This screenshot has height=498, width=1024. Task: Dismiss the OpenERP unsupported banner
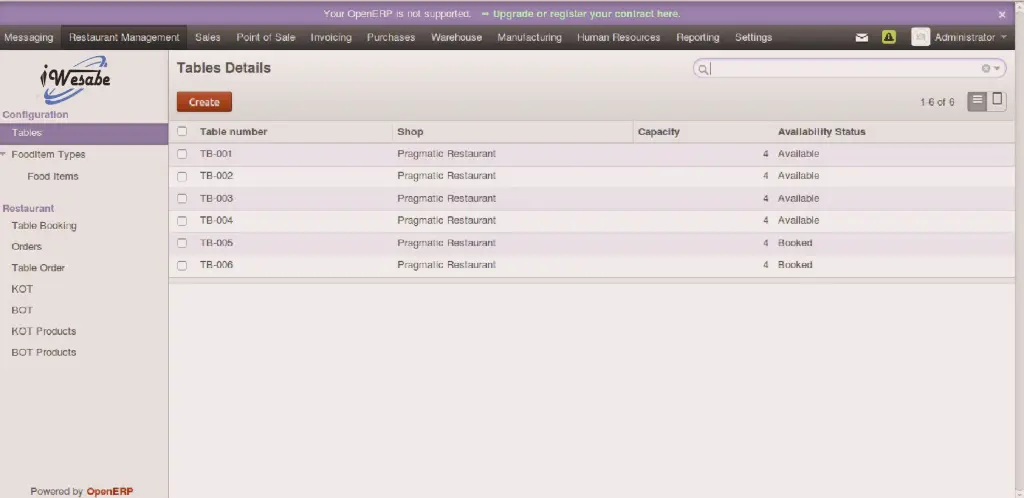tap(1002, 15)
